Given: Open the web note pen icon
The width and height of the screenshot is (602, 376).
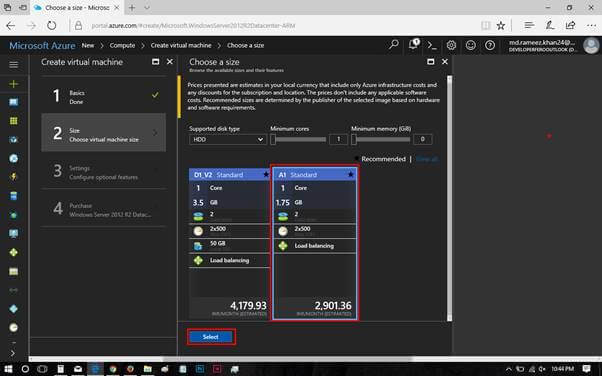Looking at the screenshot, I should [549, 25].
